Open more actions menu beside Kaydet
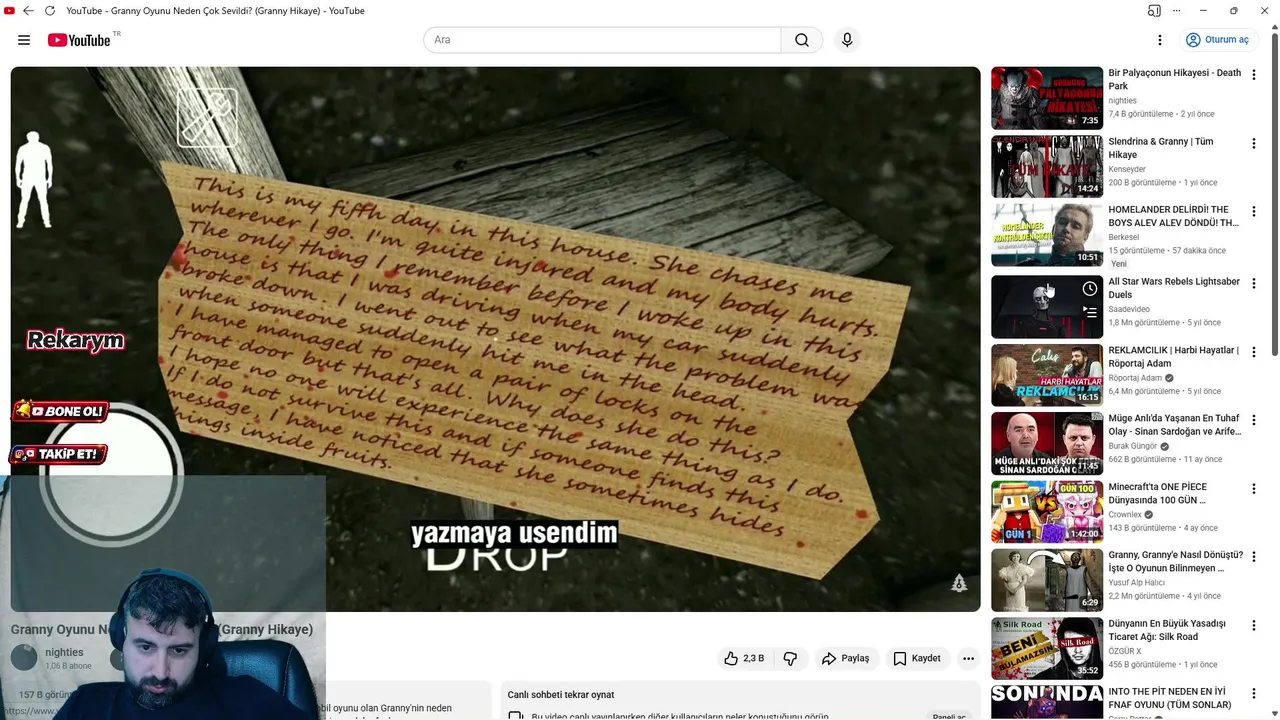This screenshot has height=720, width=1280. [x=968, y=658]
